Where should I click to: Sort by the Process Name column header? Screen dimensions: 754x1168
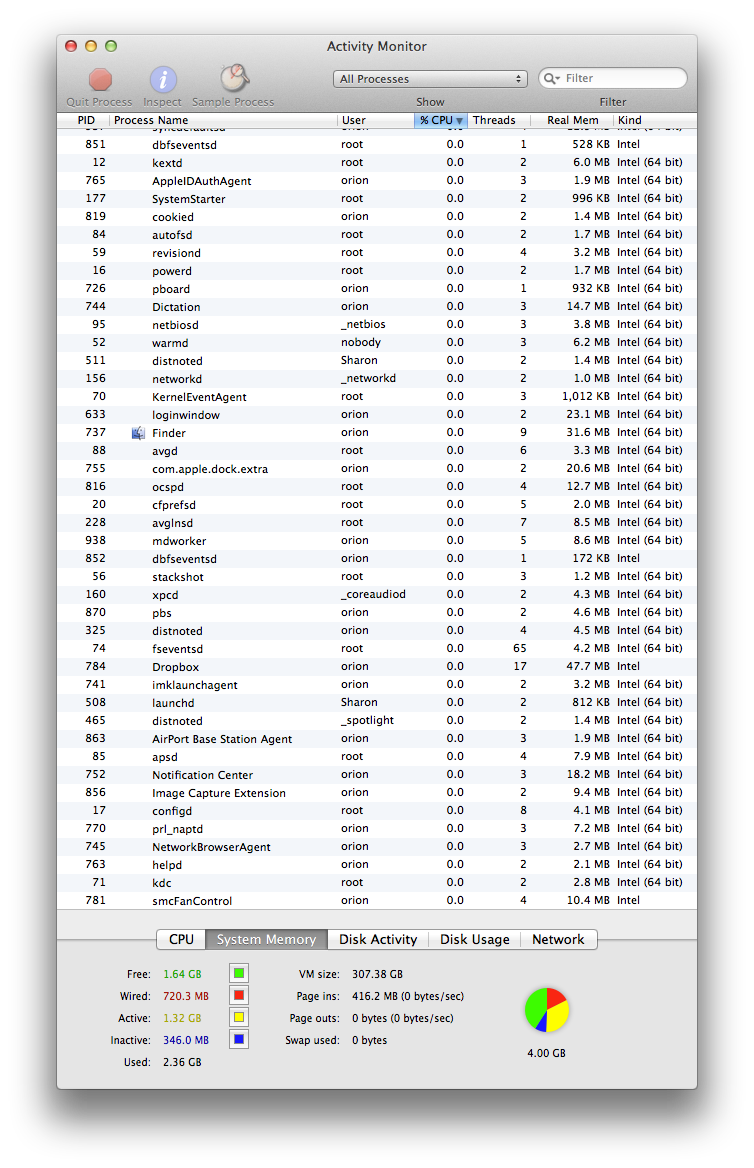(223, 120)
